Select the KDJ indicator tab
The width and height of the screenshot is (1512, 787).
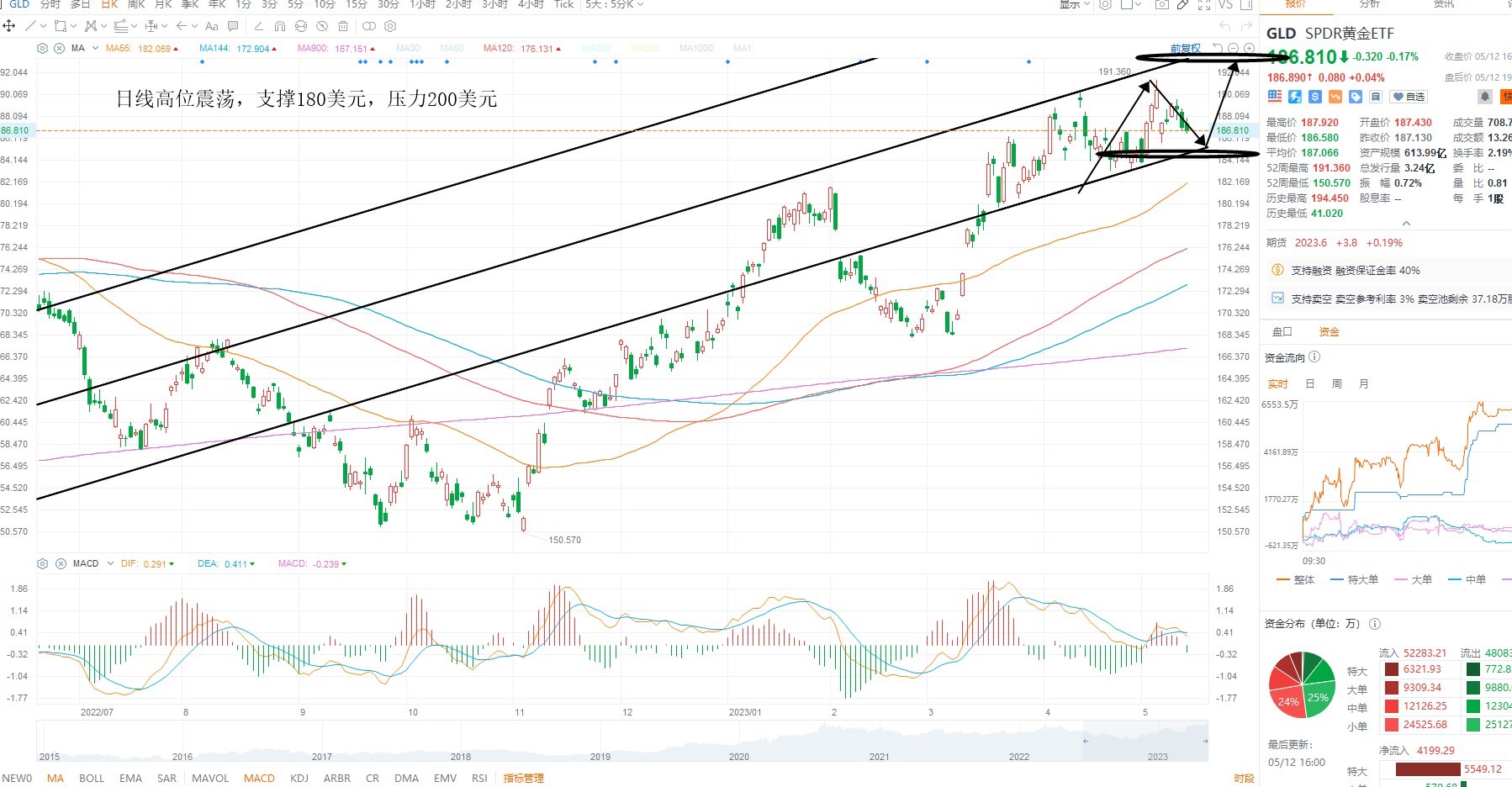pyautogui.click(x=299, y=779)
